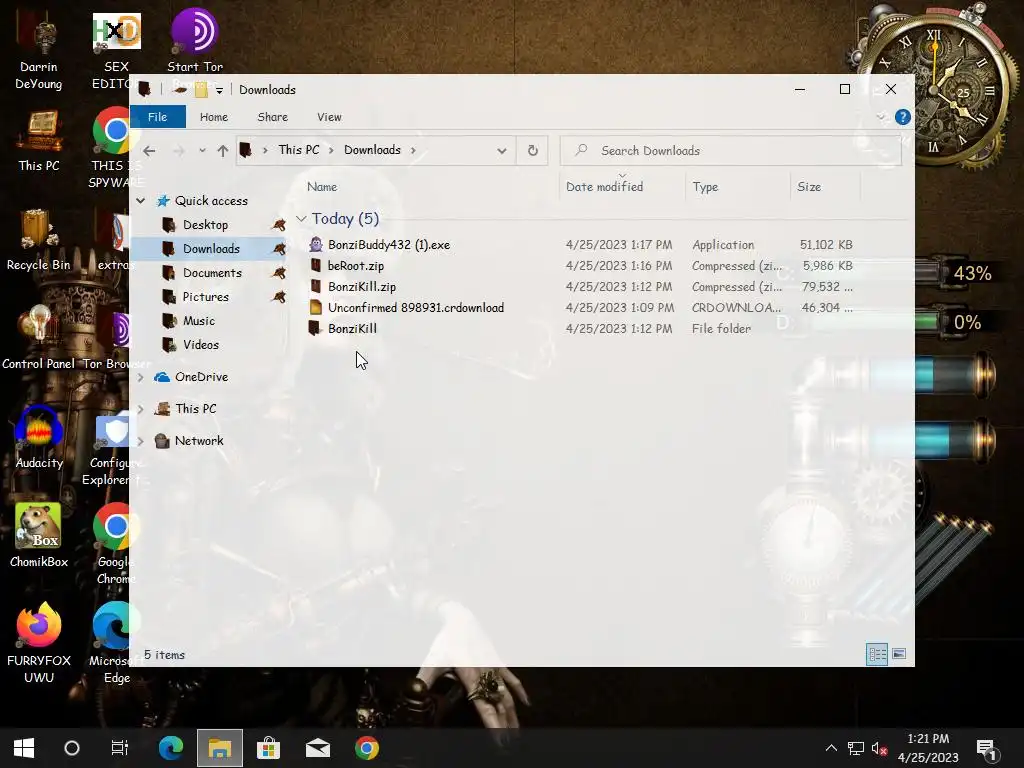Open the Quick Access Toolbar customize dropdown
The width and height of the screenshot is (1024, 768).
(x=219, y=90)
